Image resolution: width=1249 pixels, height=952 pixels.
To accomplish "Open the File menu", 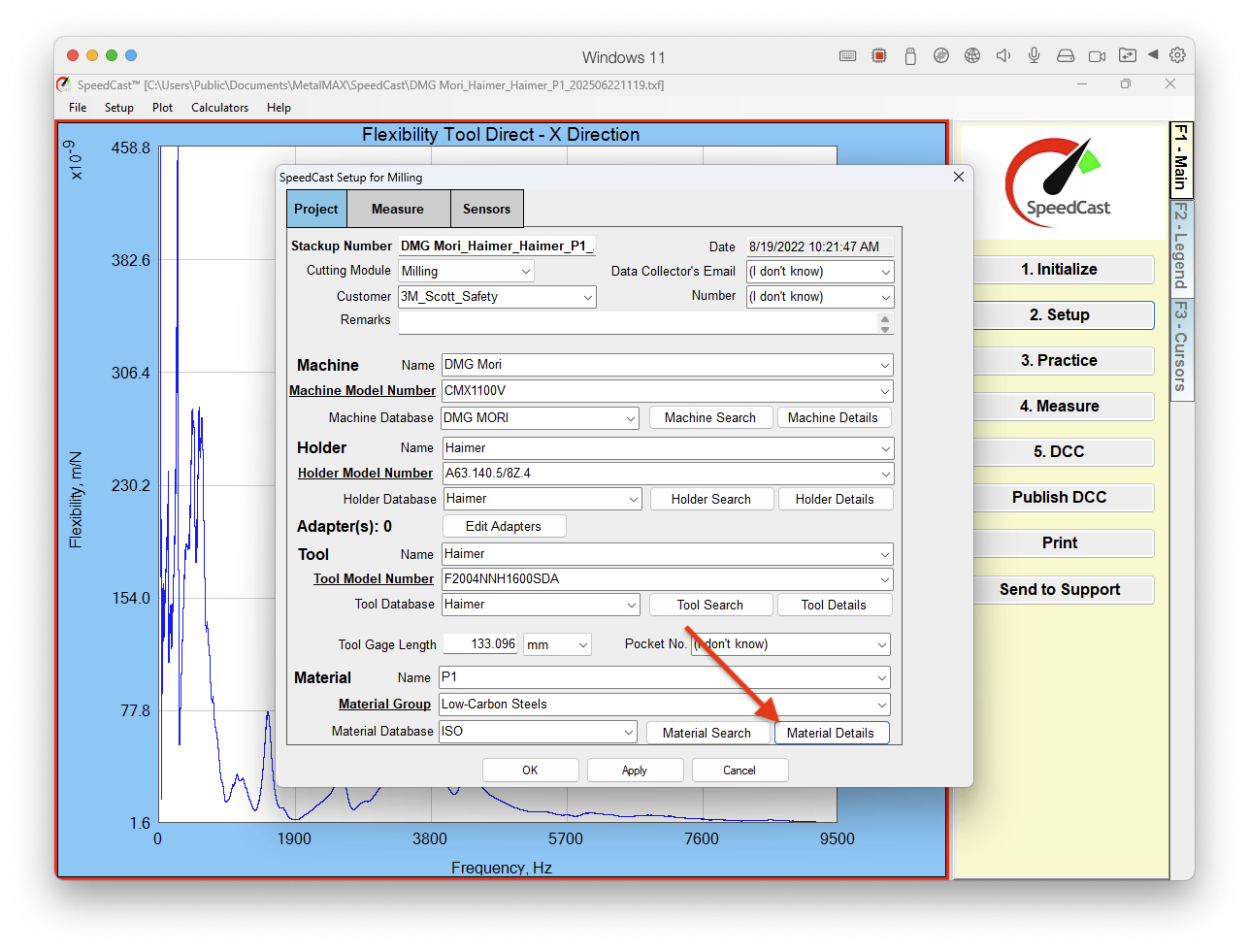I will click(78, 108).
